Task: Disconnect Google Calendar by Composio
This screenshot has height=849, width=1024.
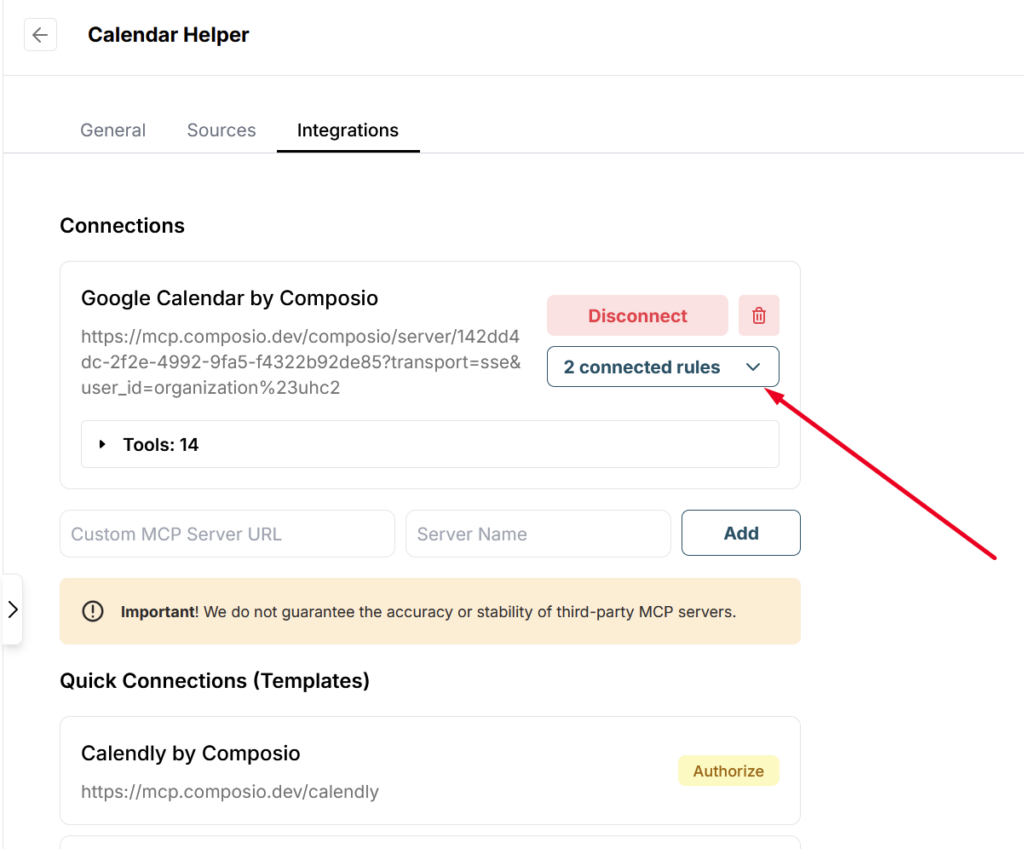Action: pos(637,315)
